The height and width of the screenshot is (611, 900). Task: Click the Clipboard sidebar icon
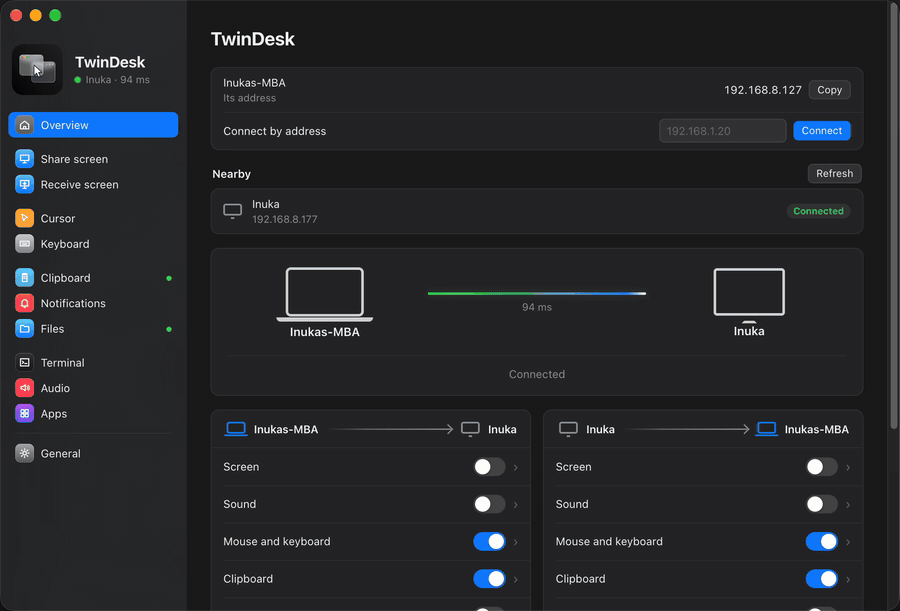pyautogui.click(x=24, y=278)
